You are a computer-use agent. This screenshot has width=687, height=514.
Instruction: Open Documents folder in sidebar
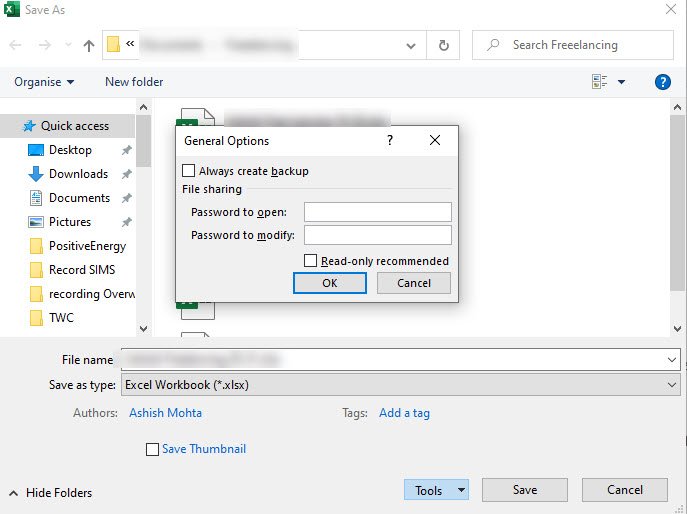tap(79, 198)
